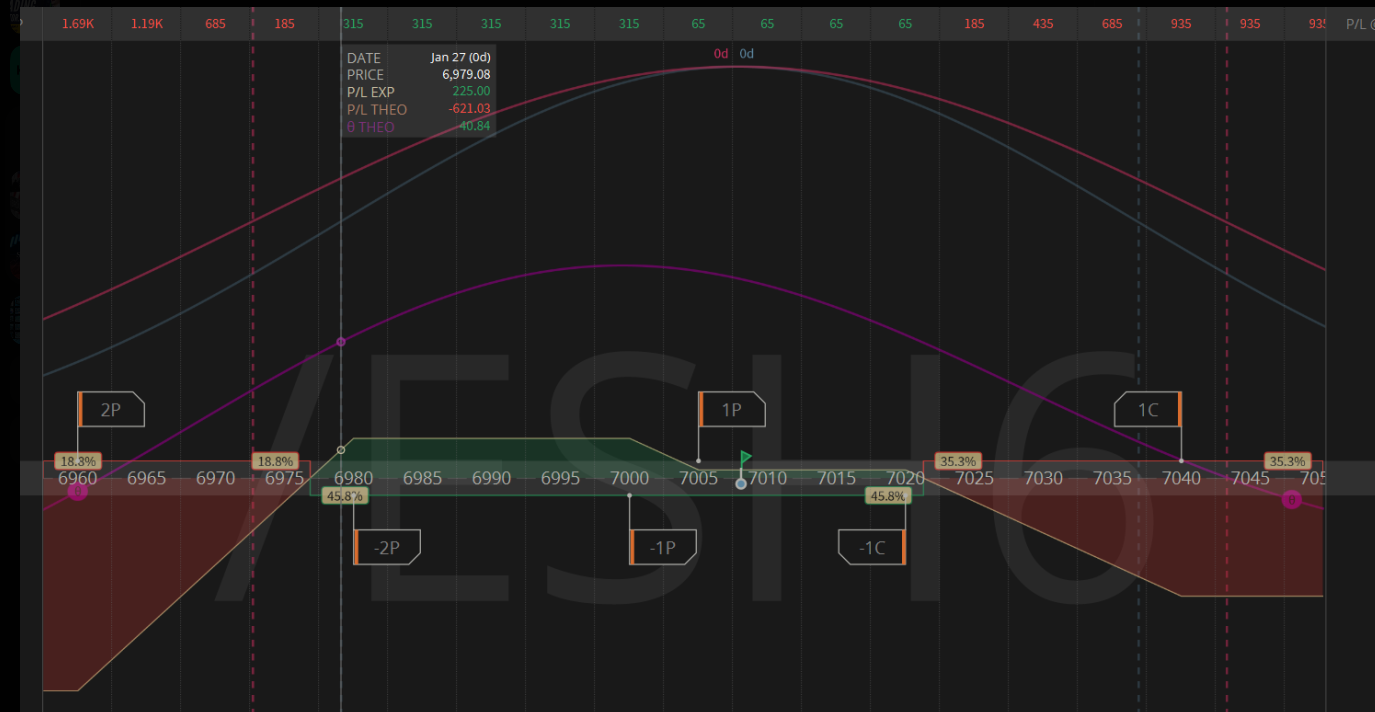Image resolution: width=1375 pixels, height=712 pixels.
Task: Select the -1C short call leg tag
Action: [871, 547]
